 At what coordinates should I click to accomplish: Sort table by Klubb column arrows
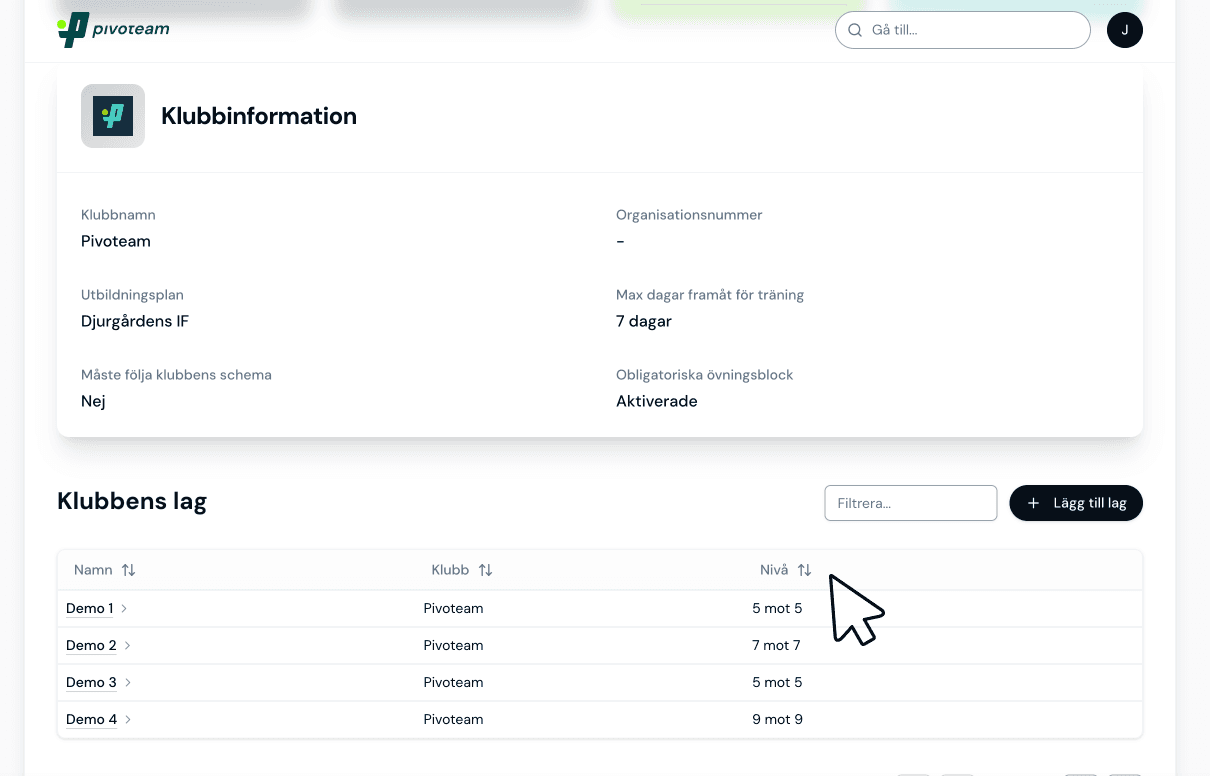click(485, 570)
